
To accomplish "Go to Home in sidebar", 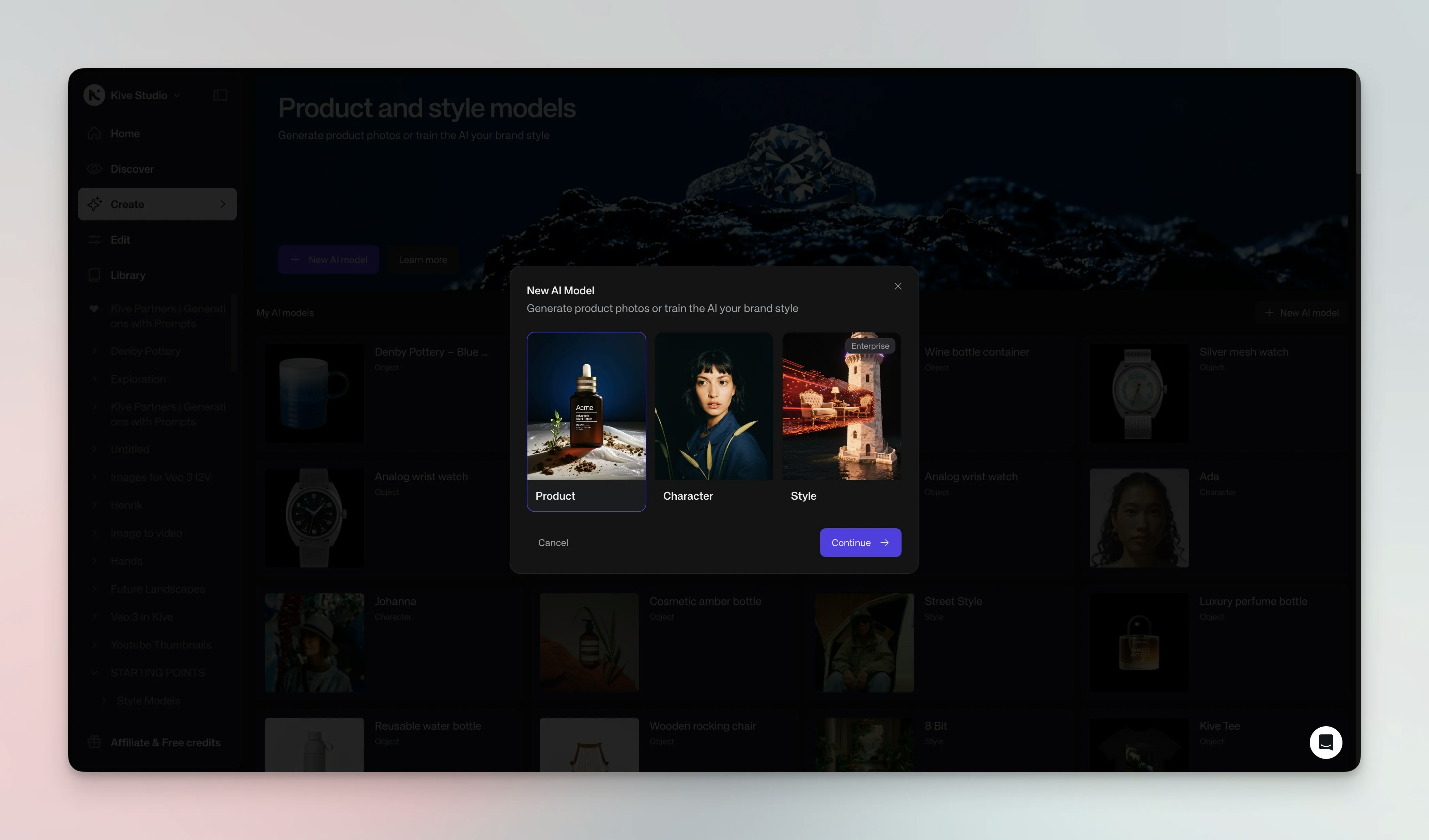I will [x=125, y=134].
